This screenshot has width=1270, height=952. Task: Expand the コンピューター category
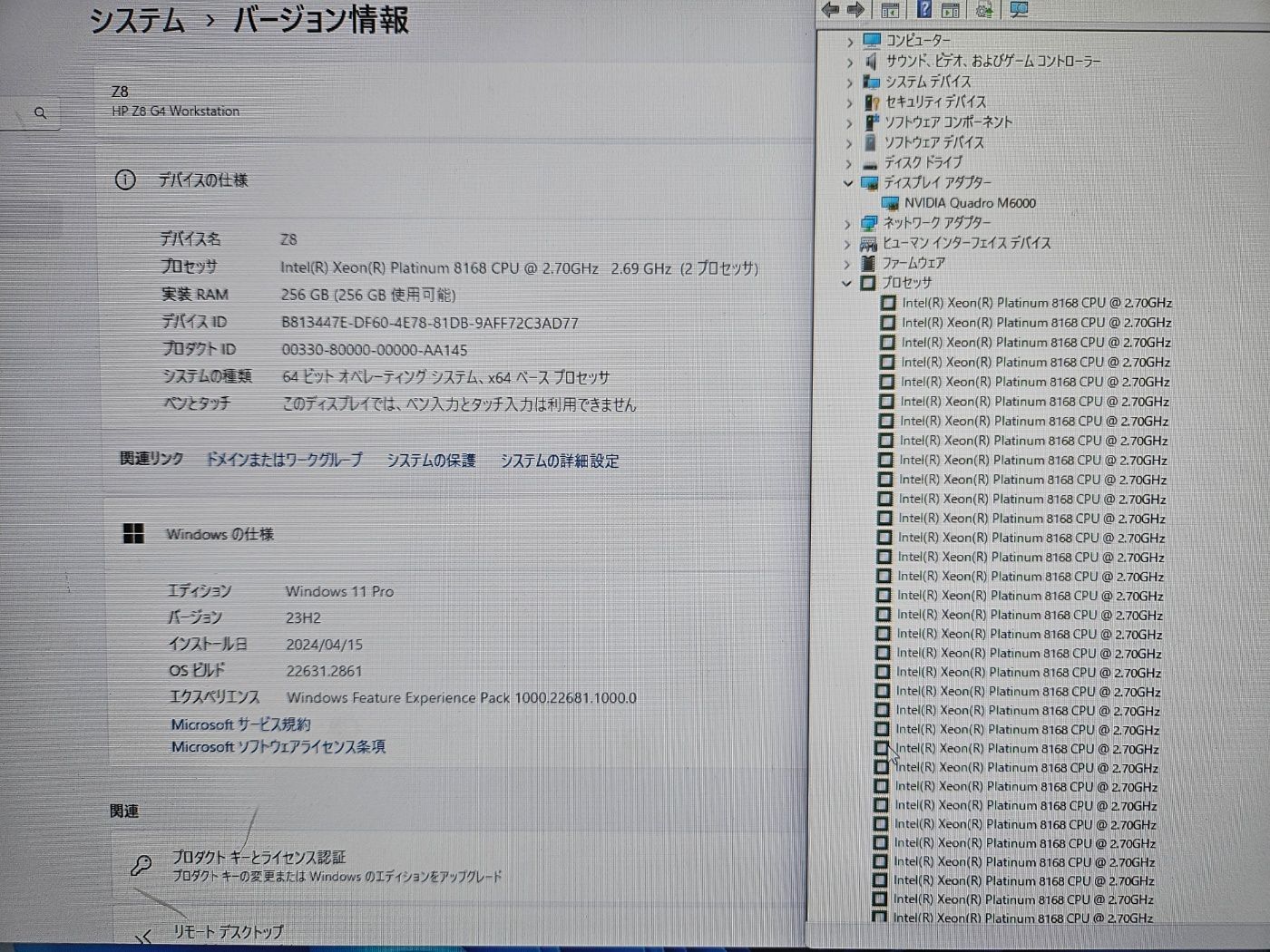[x=850, y=42]
